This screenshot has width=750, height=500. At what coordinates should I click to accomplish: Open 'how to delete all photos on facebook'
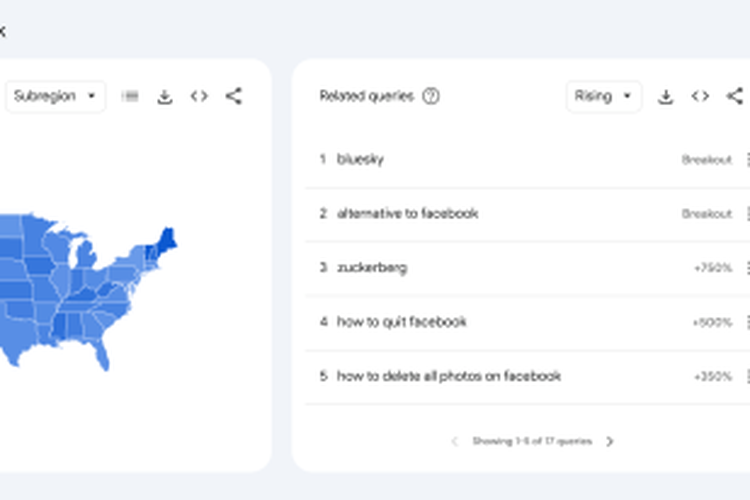pos(448,376)
